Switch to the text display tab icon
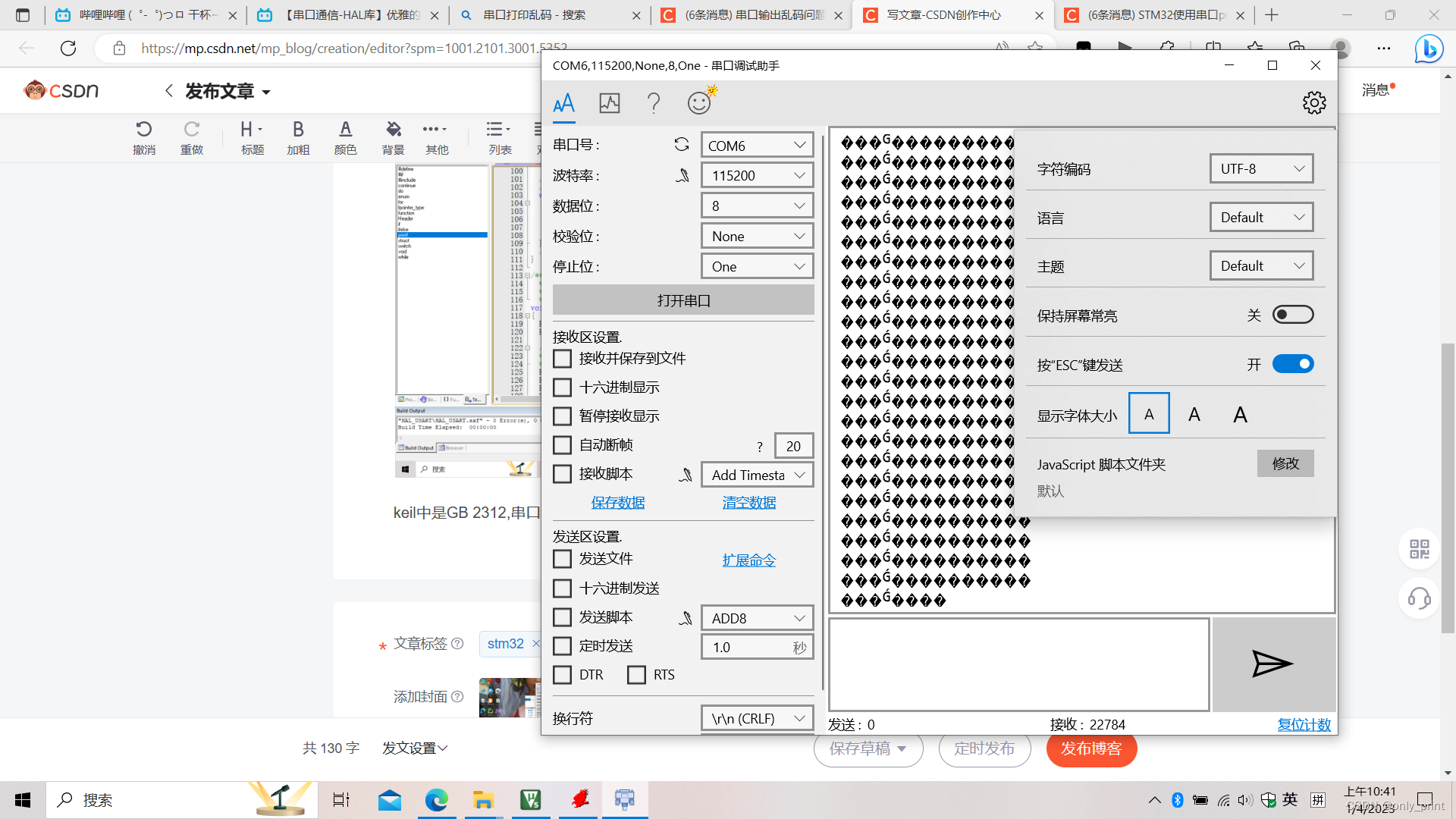Image resolution: width=1456 pixels, height=819 pixels. 563,103
